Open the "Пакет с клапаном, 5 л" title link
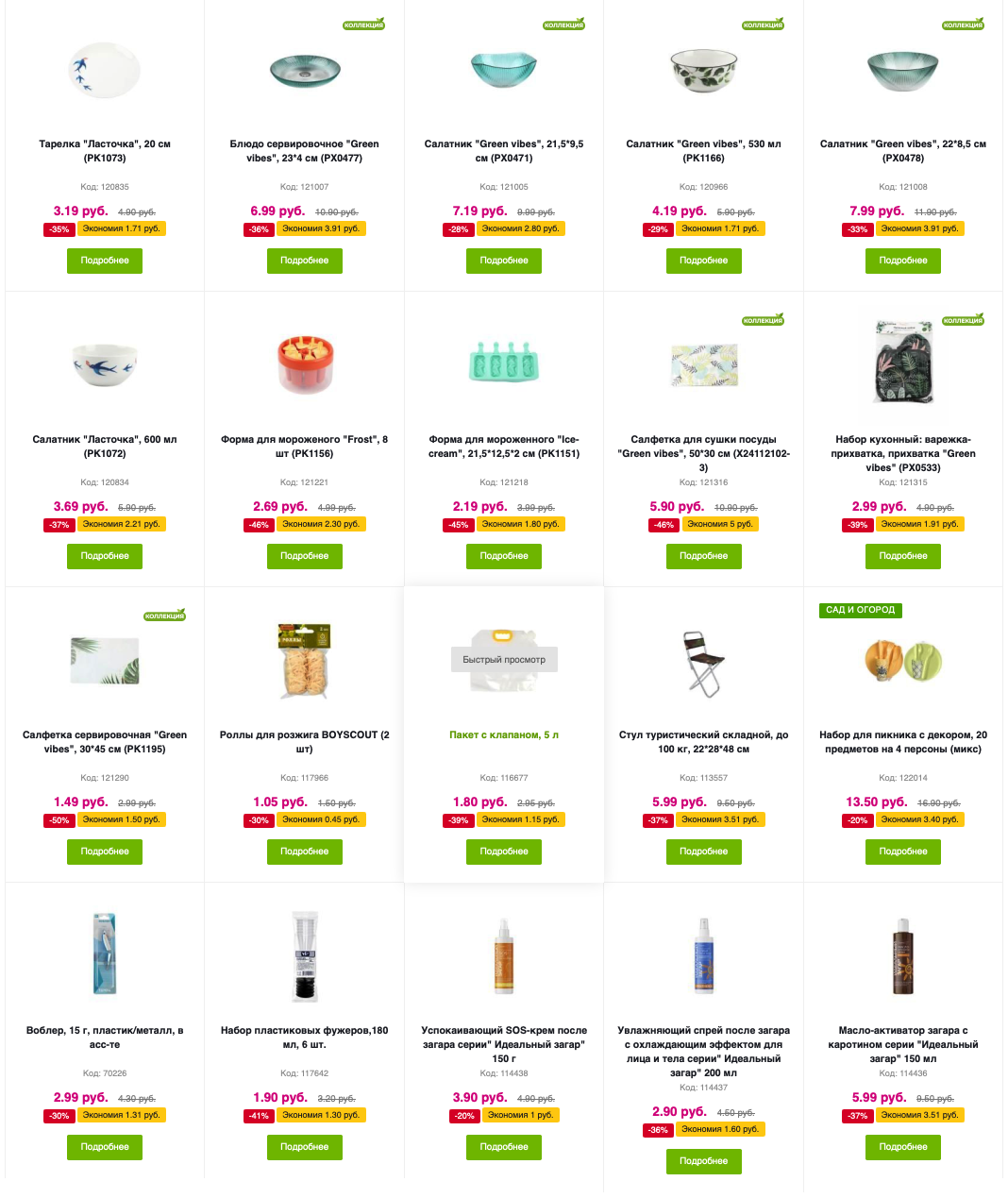The image size is (1008, 1198). [x=504, y=734]
